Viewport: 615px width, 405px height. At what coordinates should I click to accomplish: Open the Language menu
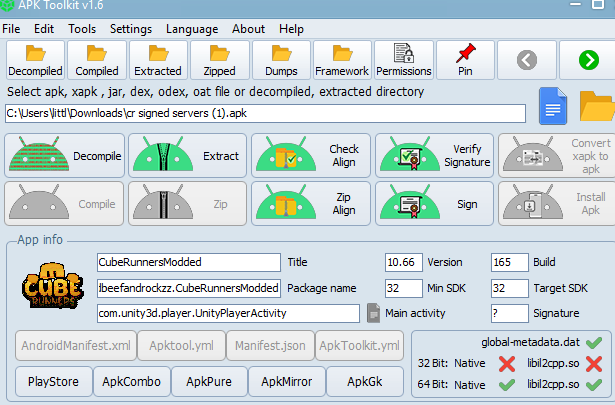[192, 29]
